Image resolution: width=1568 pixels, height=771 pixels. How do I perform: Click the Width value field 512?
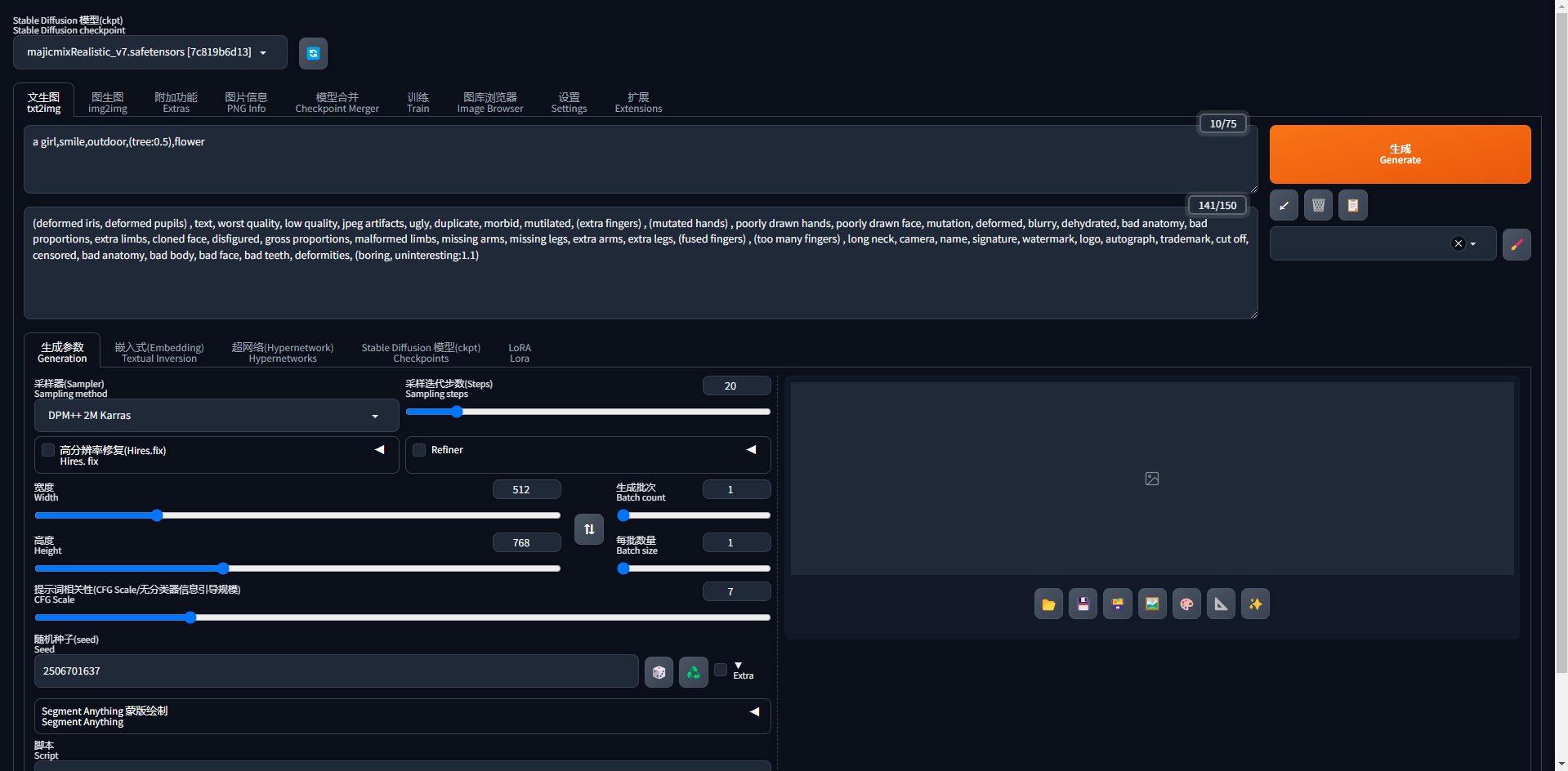(526, 489)
